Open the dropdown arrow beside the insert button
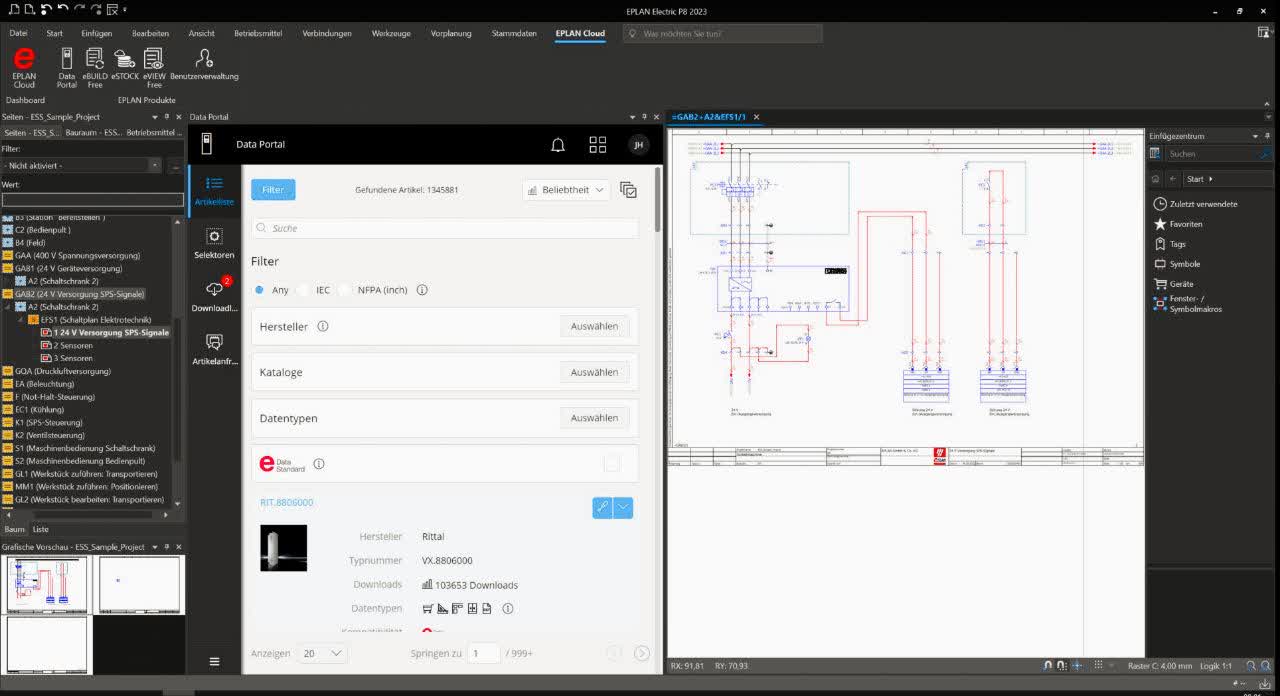Viewport: 1280px width, 696px height. click(623, 507)
